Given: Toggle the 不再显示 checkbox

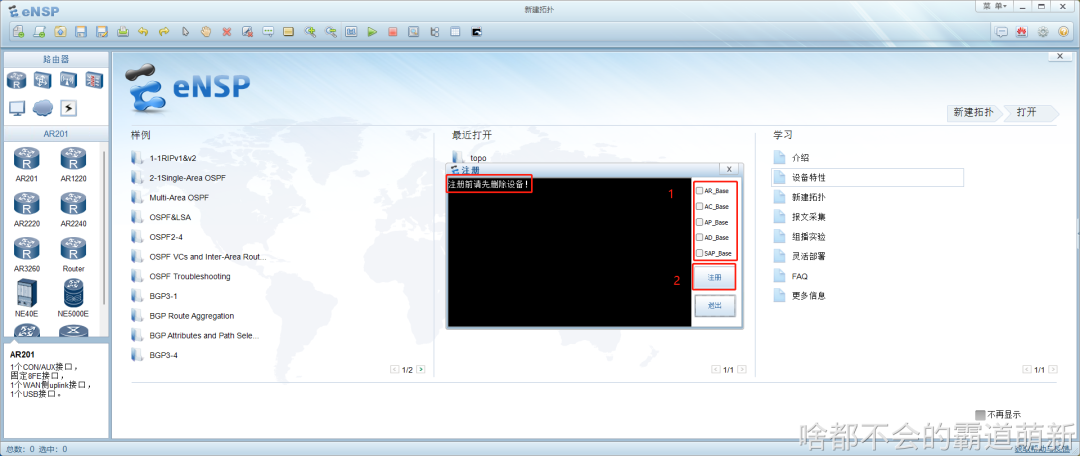Looking at the screenshot, I should [x=981, y=415].
